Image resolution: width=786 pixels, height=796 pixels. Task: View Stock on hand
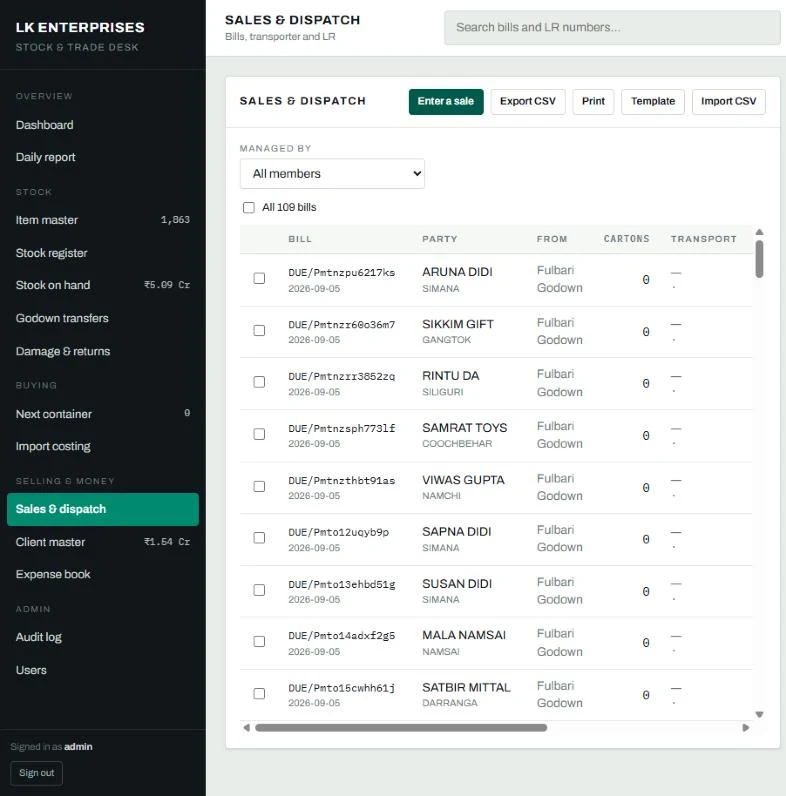coord(103,285)
